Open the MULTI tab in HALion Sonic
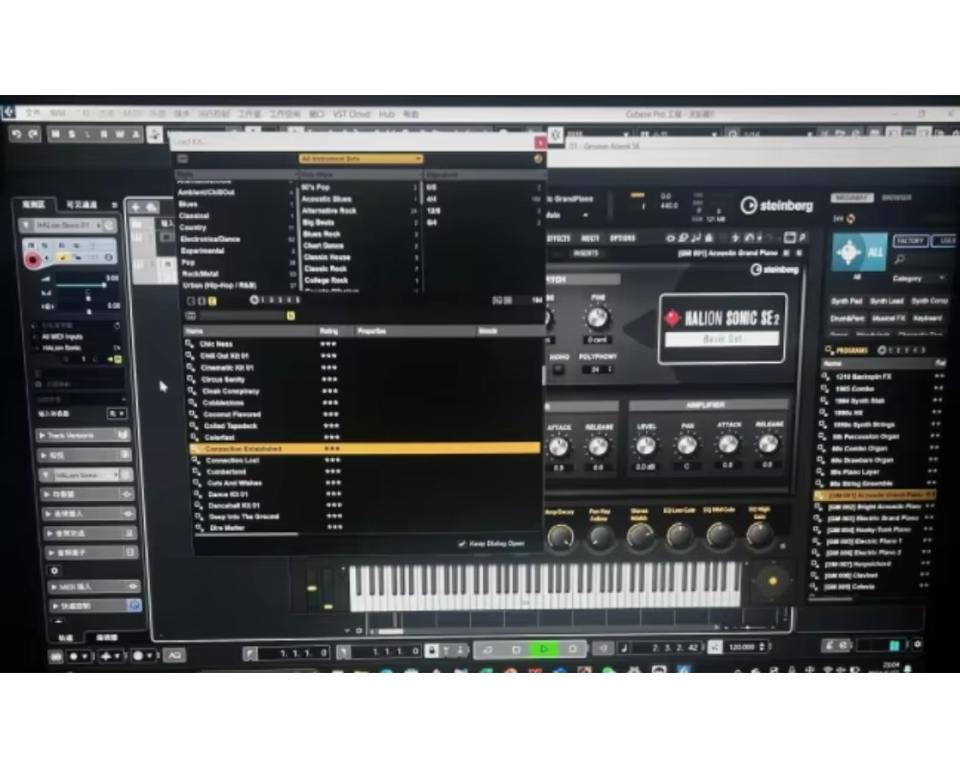This screenshot has width=960, height=768. click(590, 238)
